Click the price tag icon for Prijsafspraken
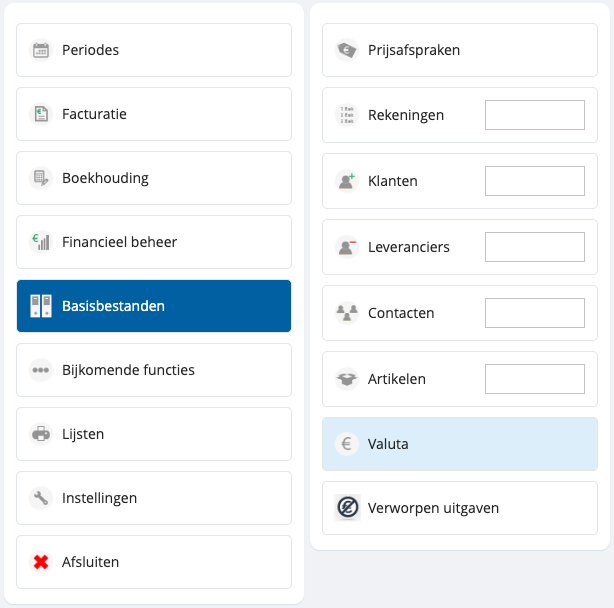Image resolution: width=614 pixels, height=608 pixels. click(346, 50)
